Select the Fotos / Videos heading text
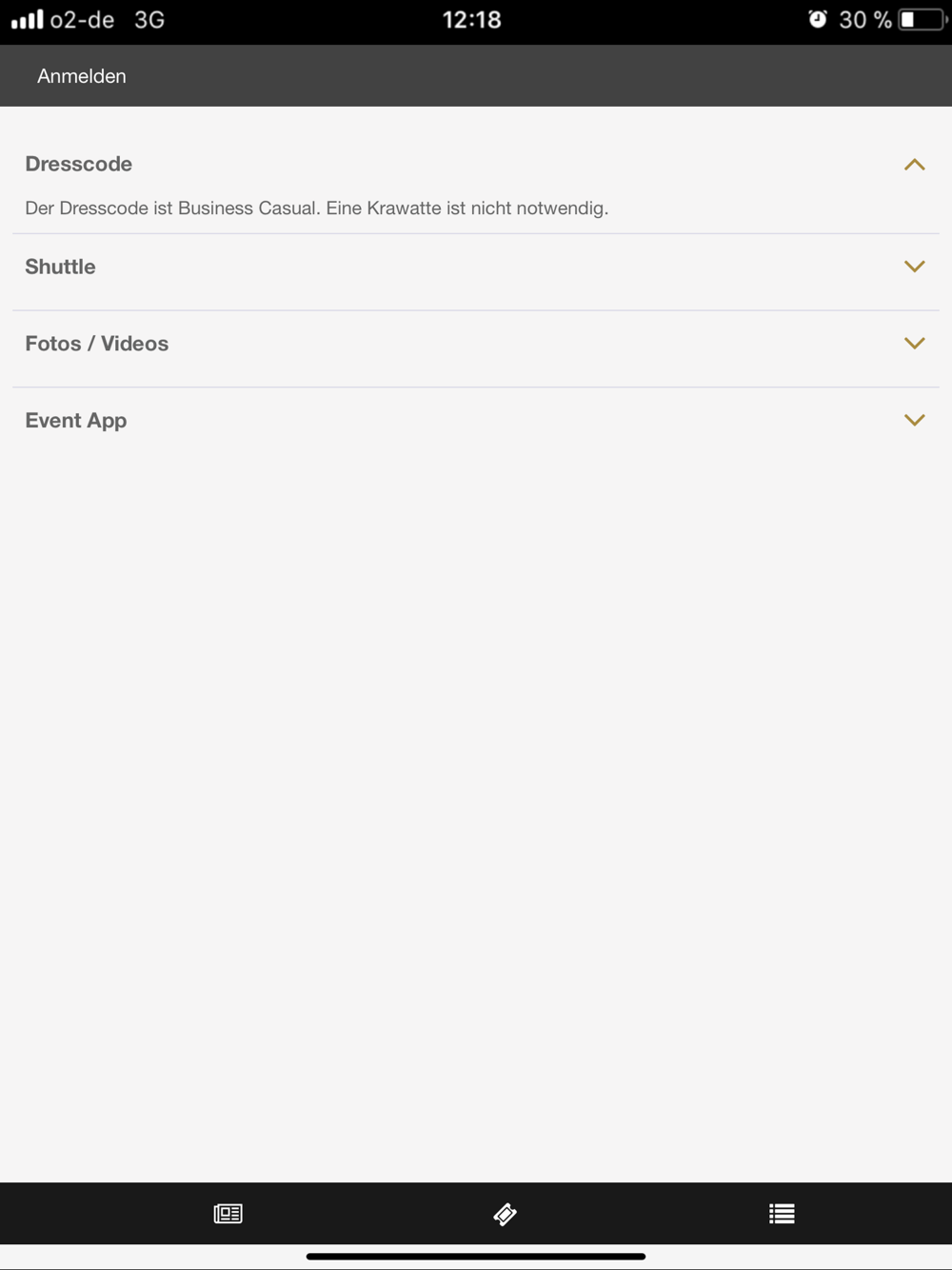 point(97,344)
